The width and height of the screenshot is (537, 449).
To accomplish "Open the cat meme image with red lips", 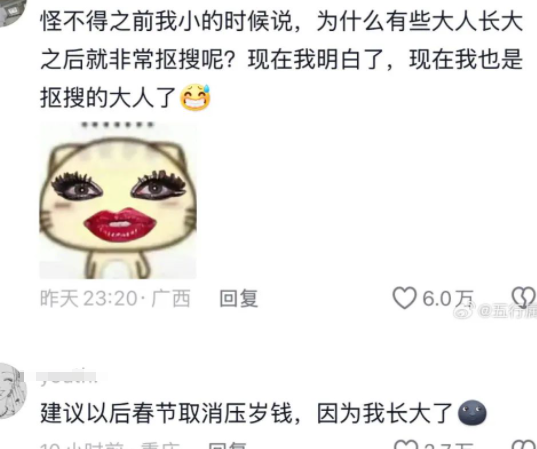I will click(x=118, y=200).
